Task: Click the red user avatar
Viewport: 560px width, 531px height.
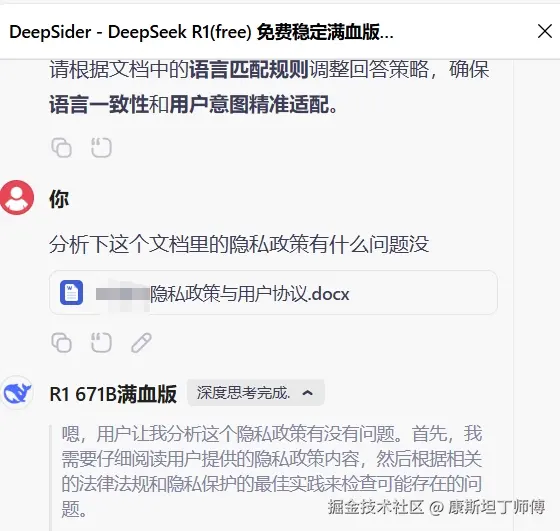Action: tap(17, 197)
